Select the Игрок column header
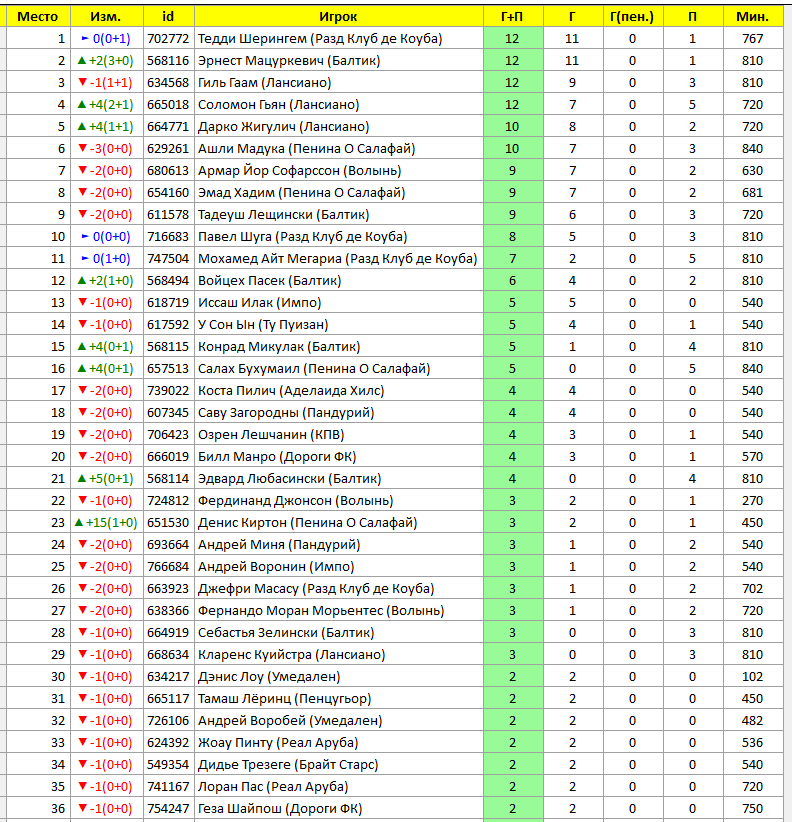Screen dimensions: 792x822 click(x=339, y=16)
